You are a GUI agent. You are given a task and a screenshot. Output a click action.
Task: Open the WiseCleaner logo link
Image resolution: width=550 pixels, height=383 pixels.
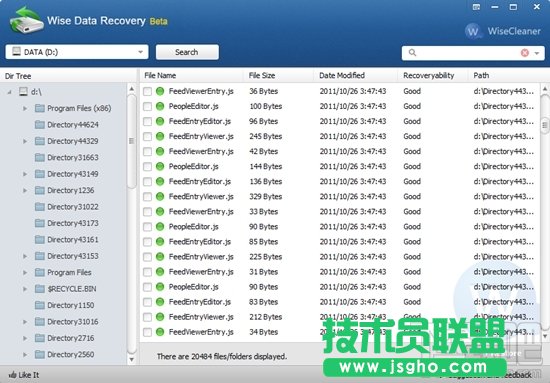(x=502, y=31)
